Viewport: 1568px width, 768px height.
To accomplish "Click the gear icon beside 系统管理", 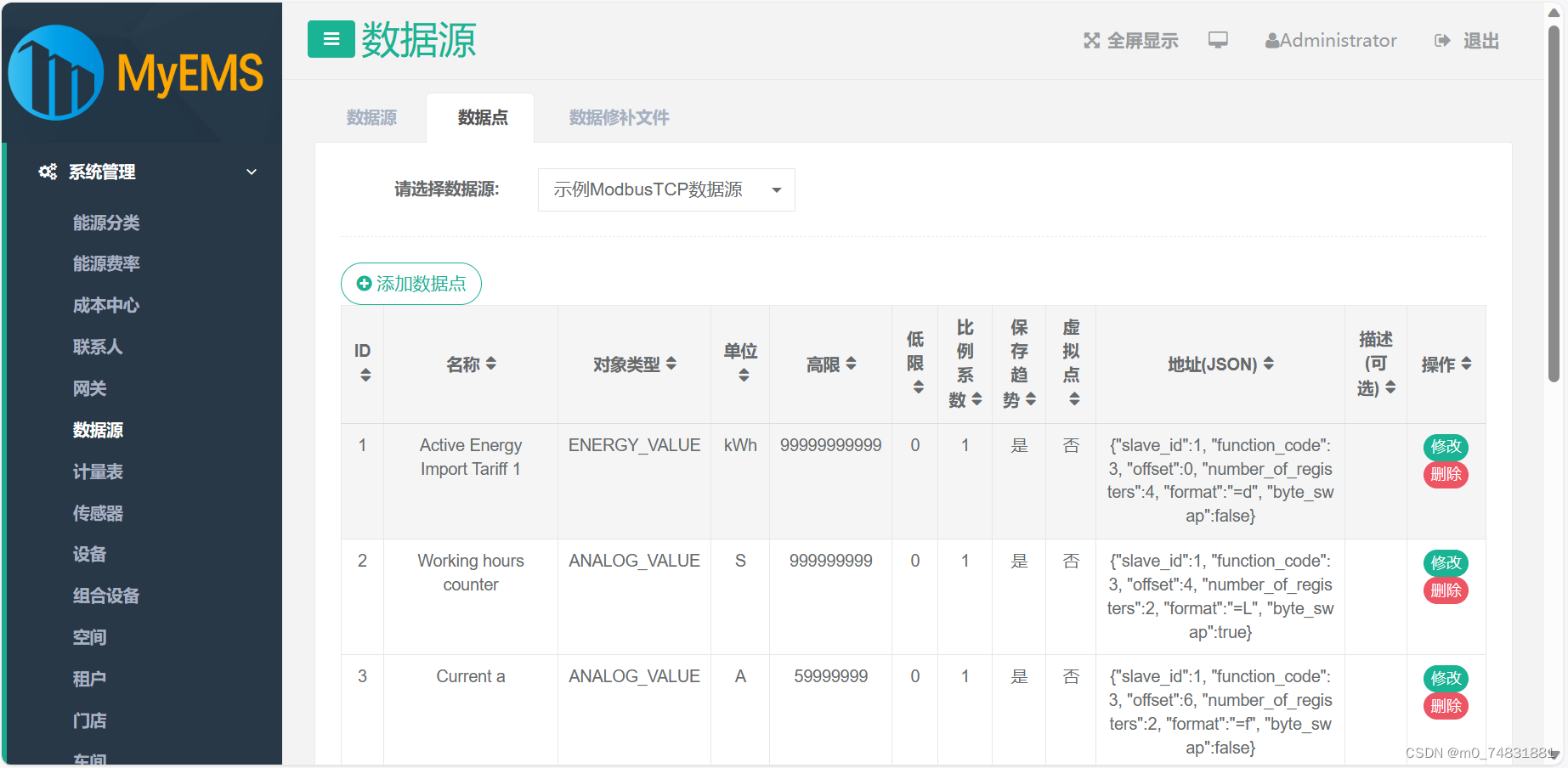I will [x=48, y=172].
